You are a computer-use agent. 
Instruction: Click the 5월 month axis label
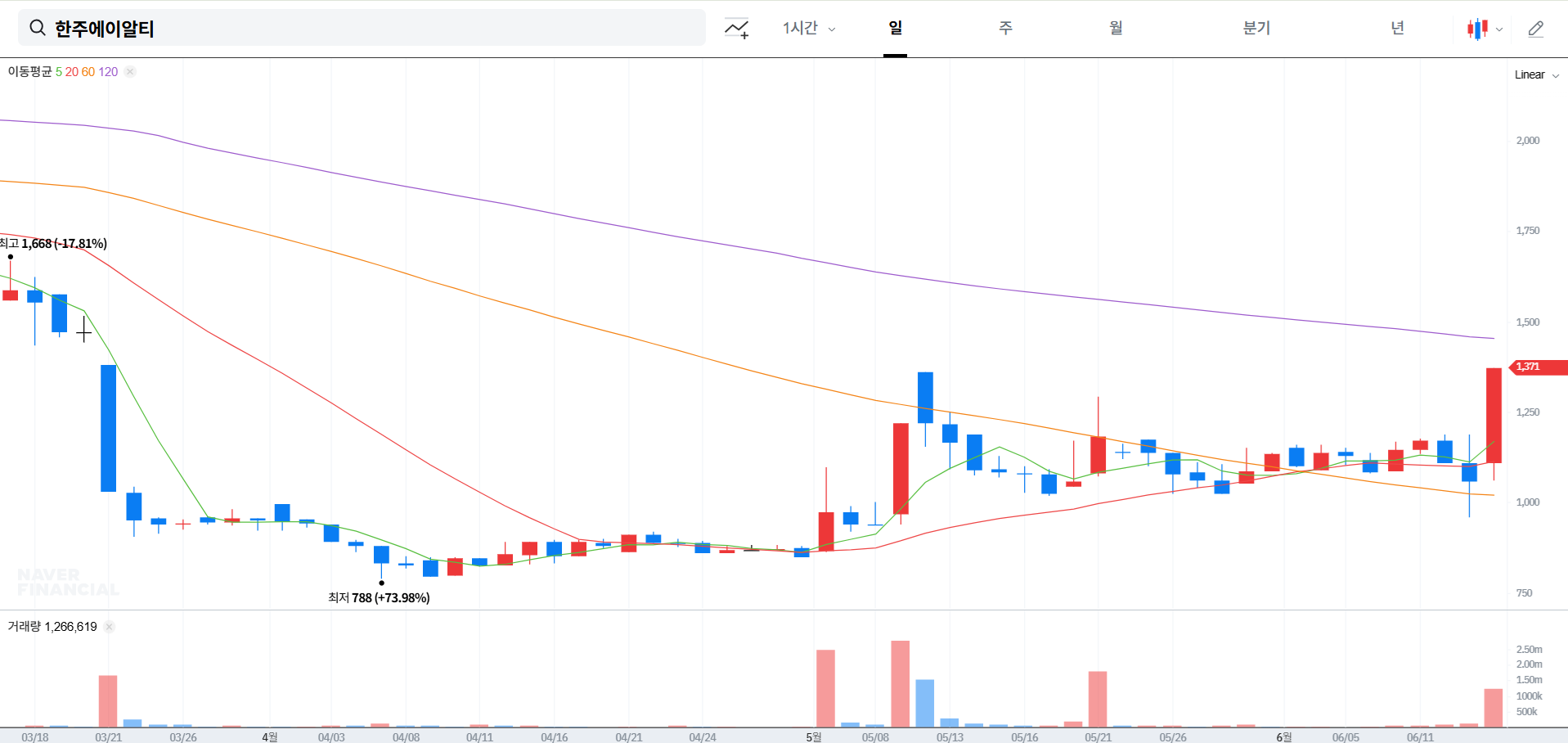click(x=814, y=737)
